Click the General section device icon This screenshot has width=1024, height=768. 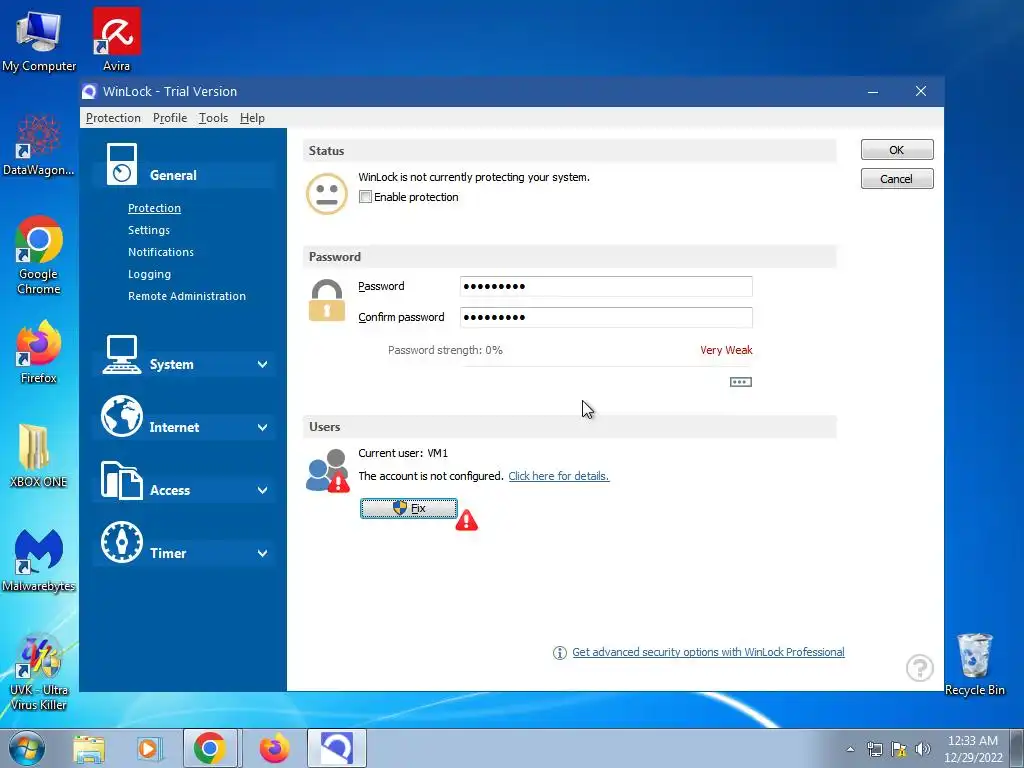(x=121, y=164)
